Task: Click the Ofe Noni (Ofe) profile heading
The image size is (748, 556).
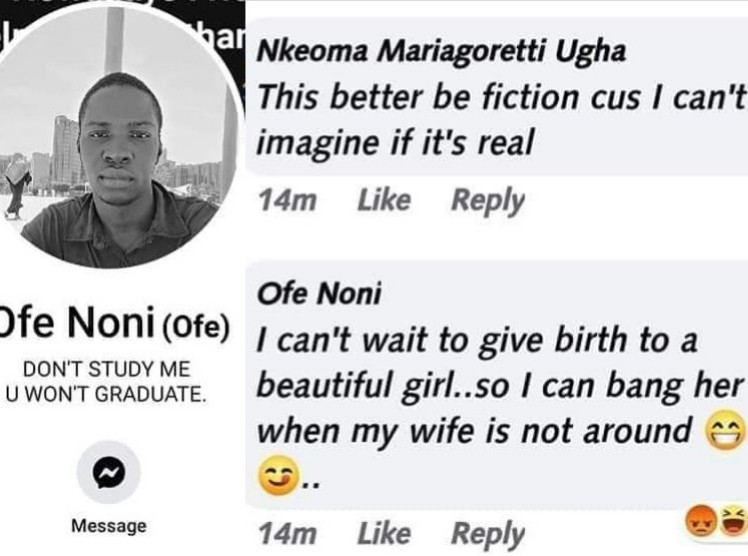Action: [x=115, y=325]
